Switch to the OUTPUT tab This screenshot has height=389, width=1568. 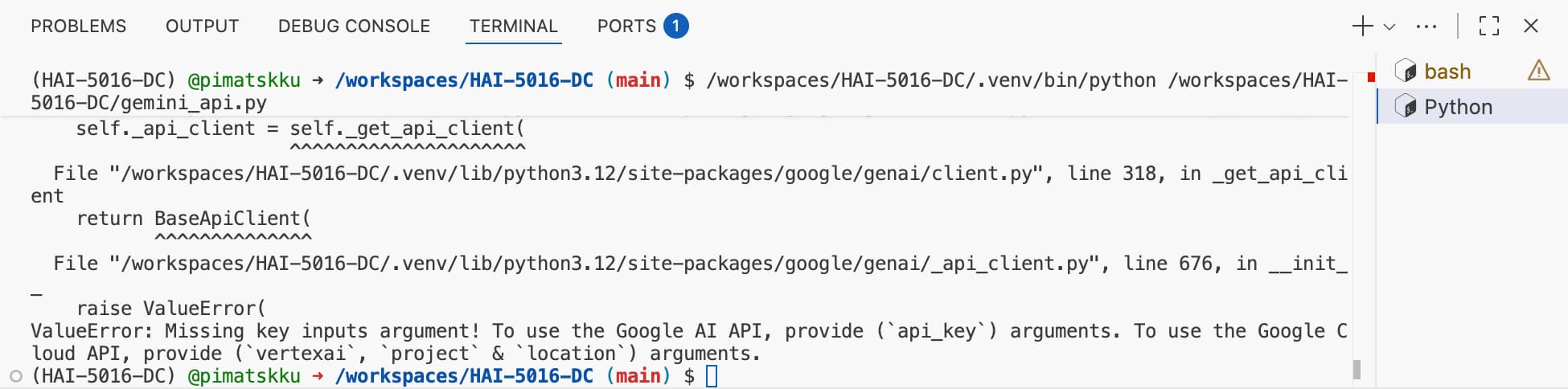(x=202, y=27)
